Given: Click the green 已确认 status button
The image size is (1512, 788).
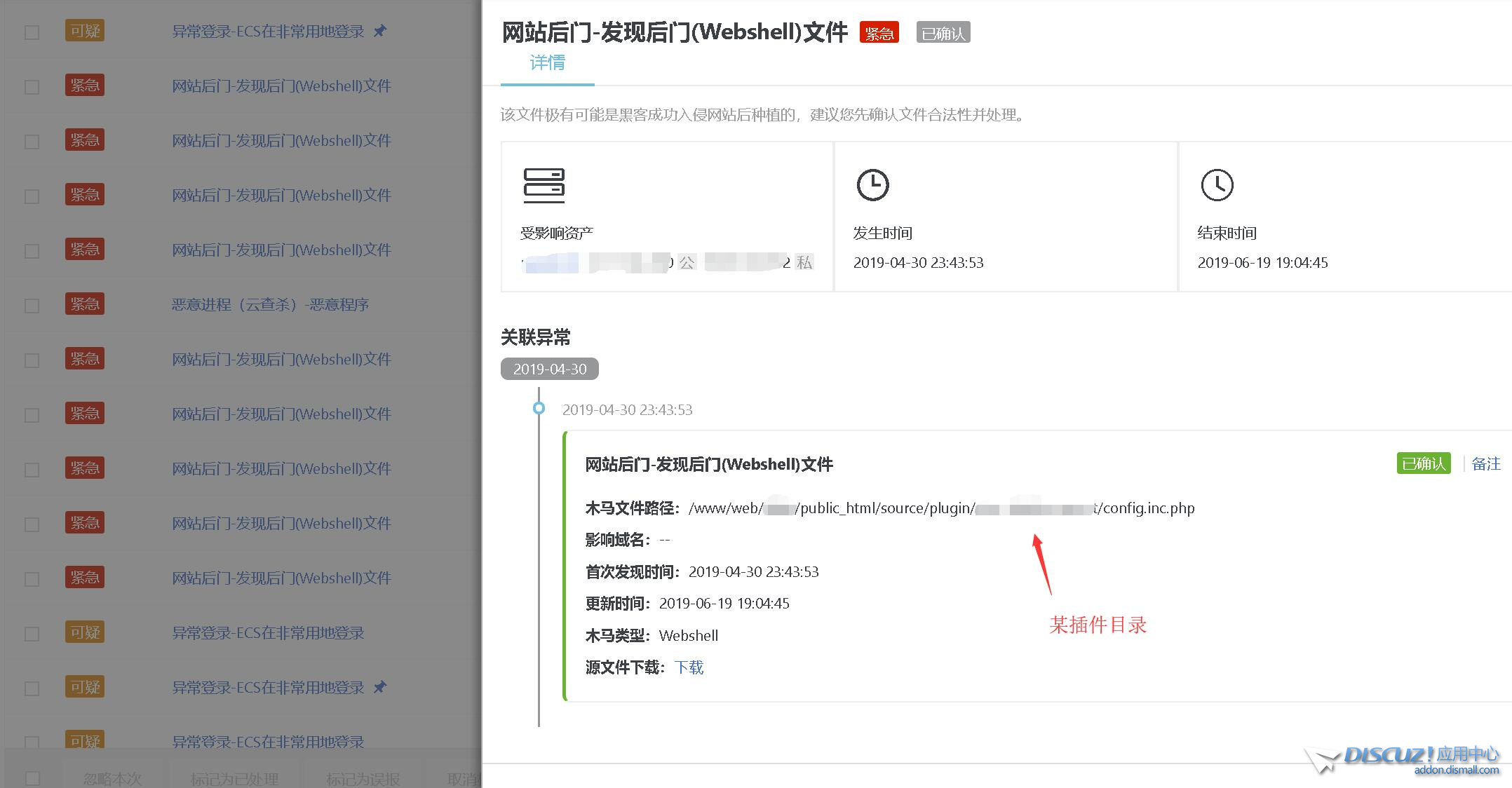Looking at the screenshot, I should pos(1423,464).
